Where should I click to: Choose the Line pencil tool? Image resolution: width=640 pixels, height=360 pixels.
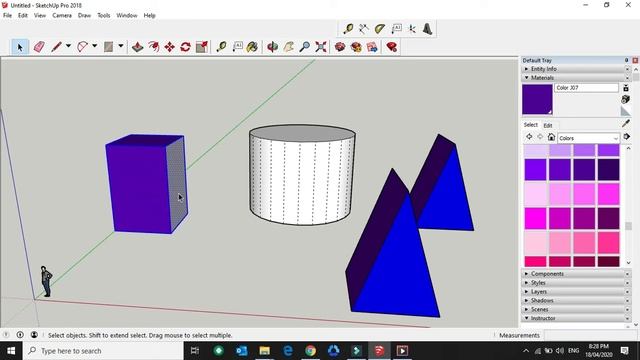coord(56,47)
